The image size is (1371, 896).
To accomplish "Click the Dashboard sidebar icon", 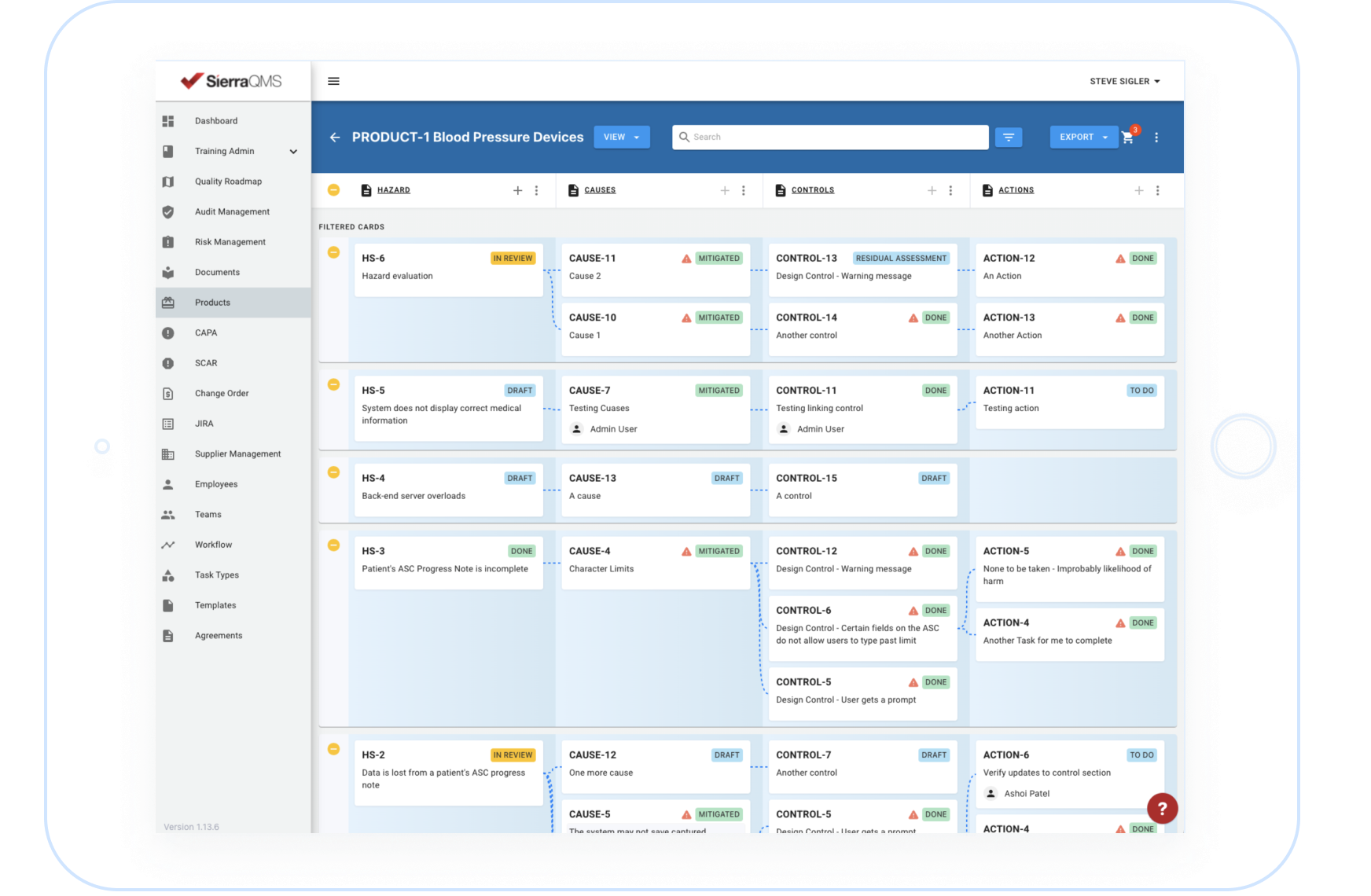I will pyautogui.click(x=167, y=121).
